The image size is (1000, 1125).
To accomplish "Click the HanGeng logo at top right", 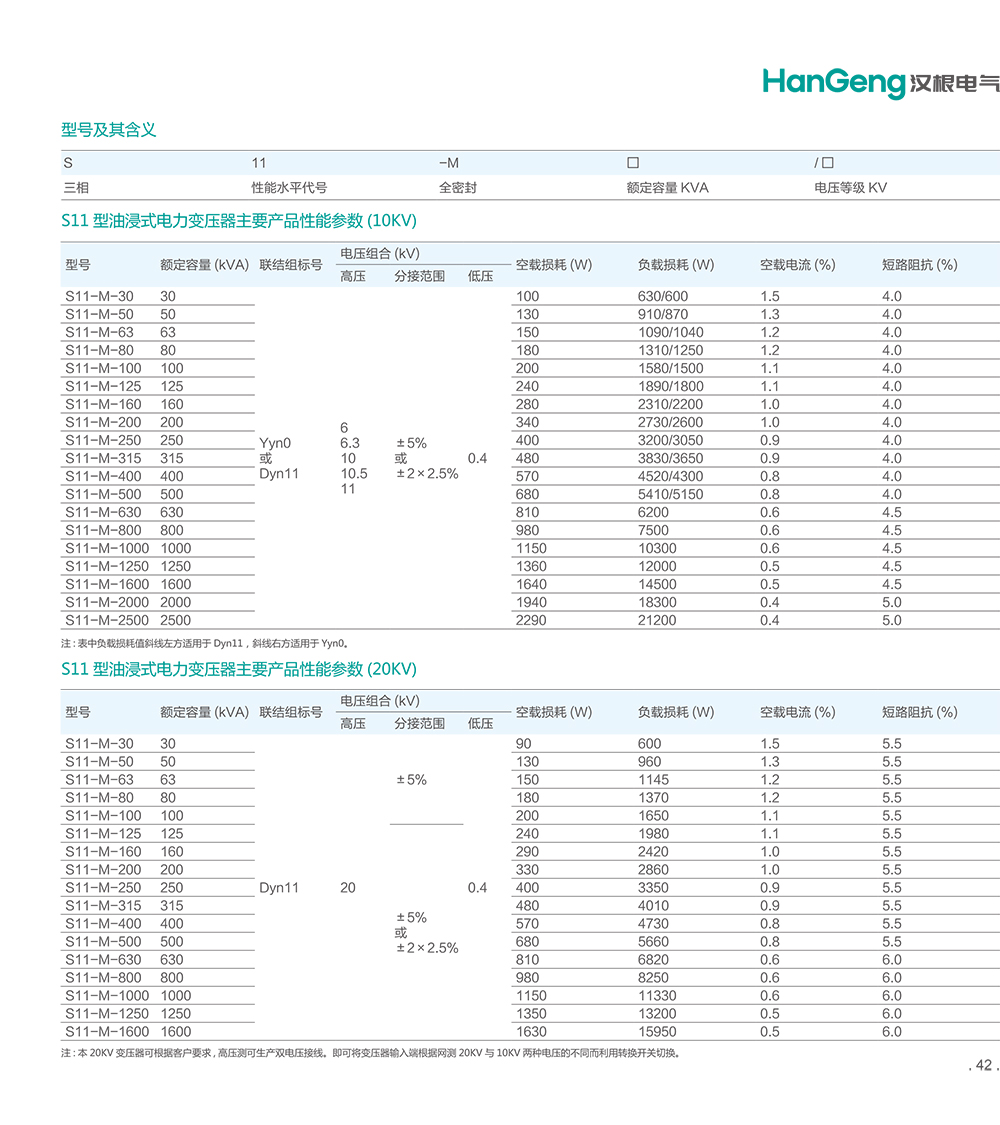I will [x=880, y=82].
